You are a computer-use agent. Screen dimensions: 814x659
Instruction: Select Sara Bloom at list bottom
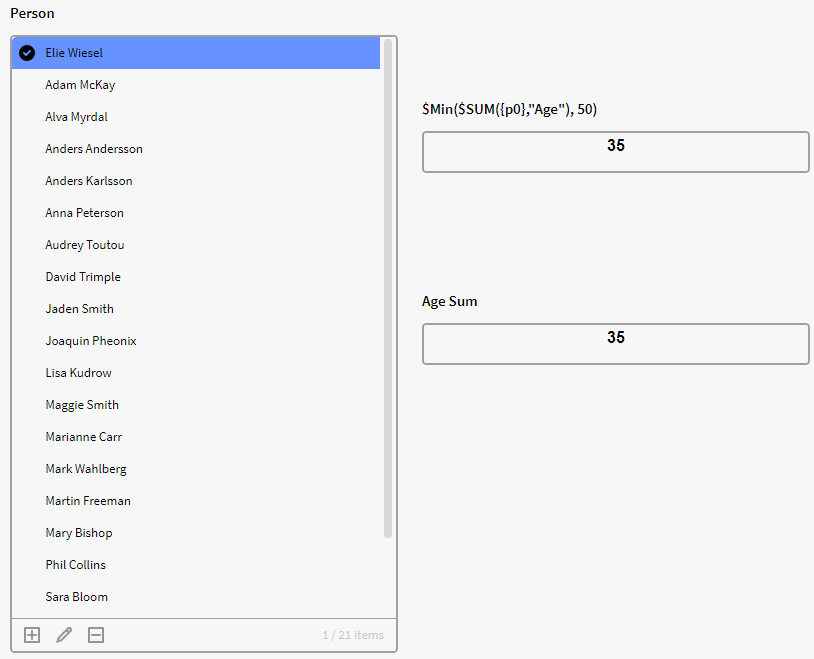77,597
